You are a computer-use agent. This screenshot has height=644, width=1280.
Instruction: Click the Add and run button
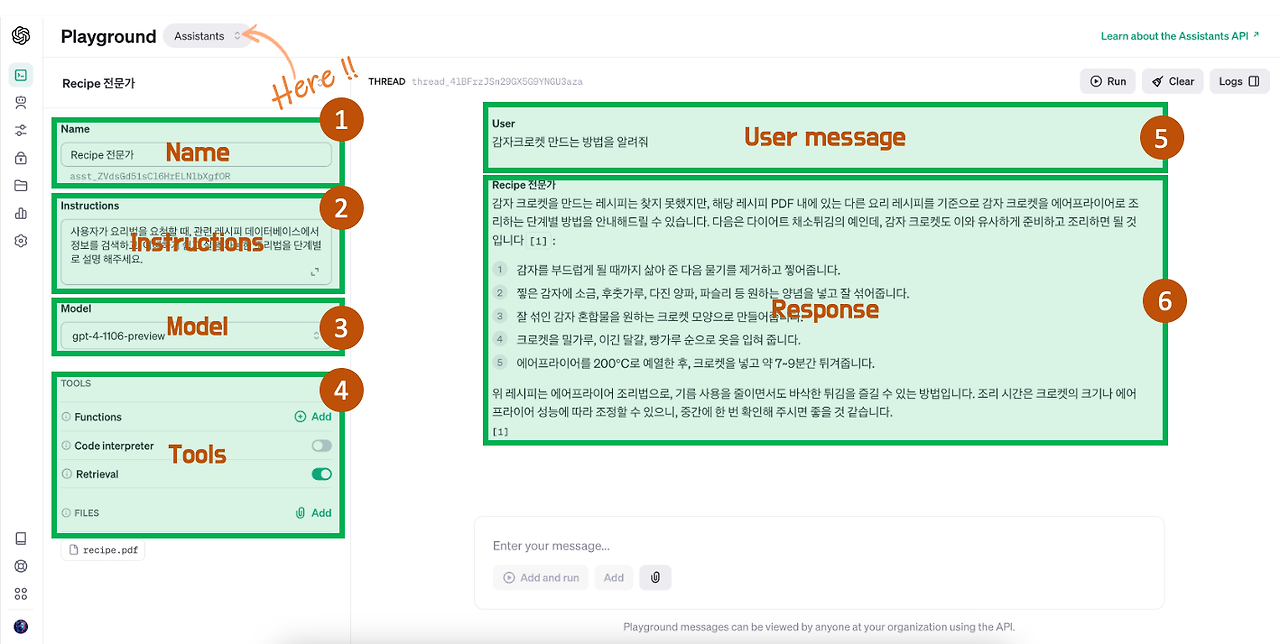541,577
